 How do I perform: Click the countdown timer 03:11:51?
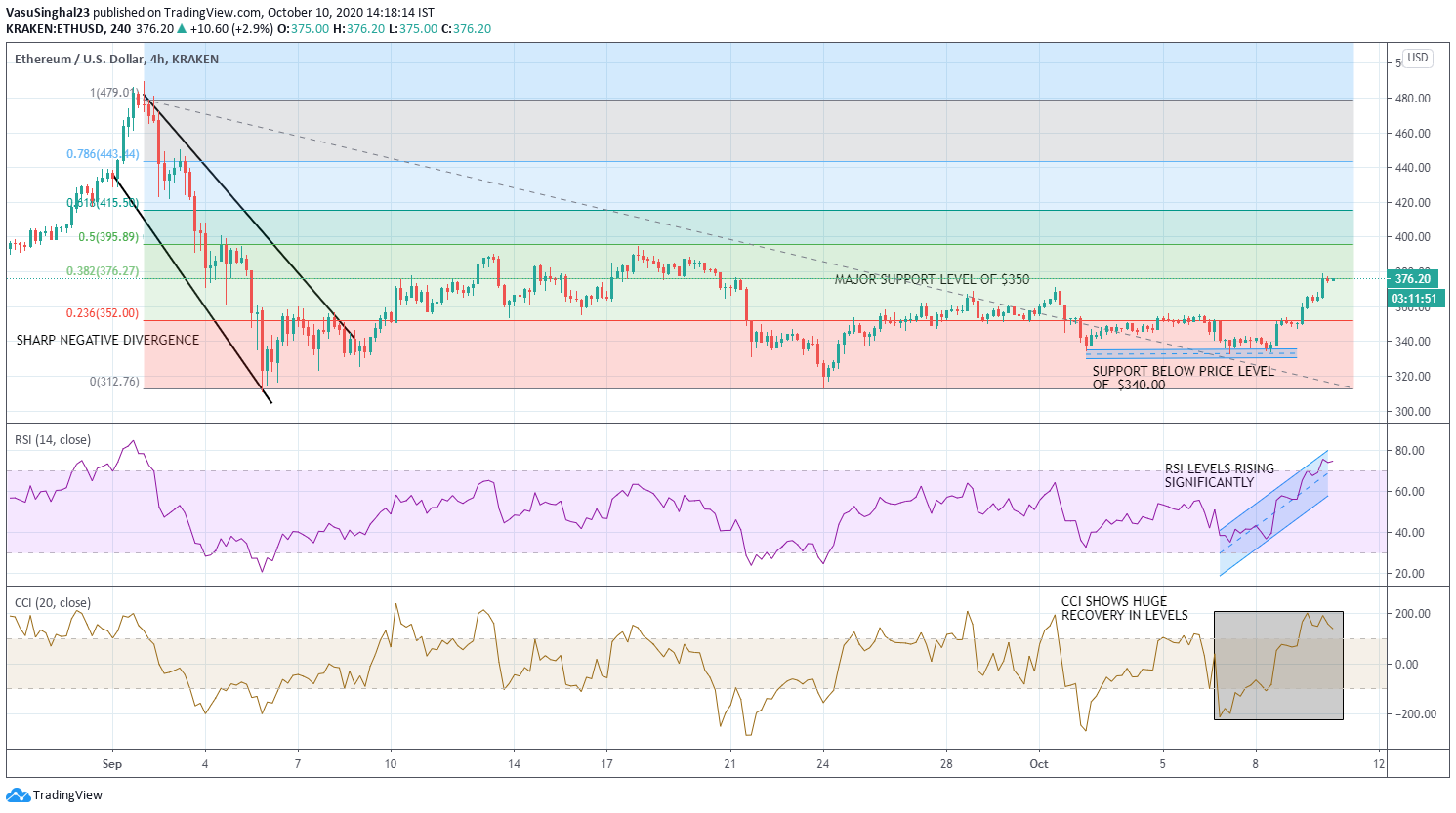(x=1414, y=299)
